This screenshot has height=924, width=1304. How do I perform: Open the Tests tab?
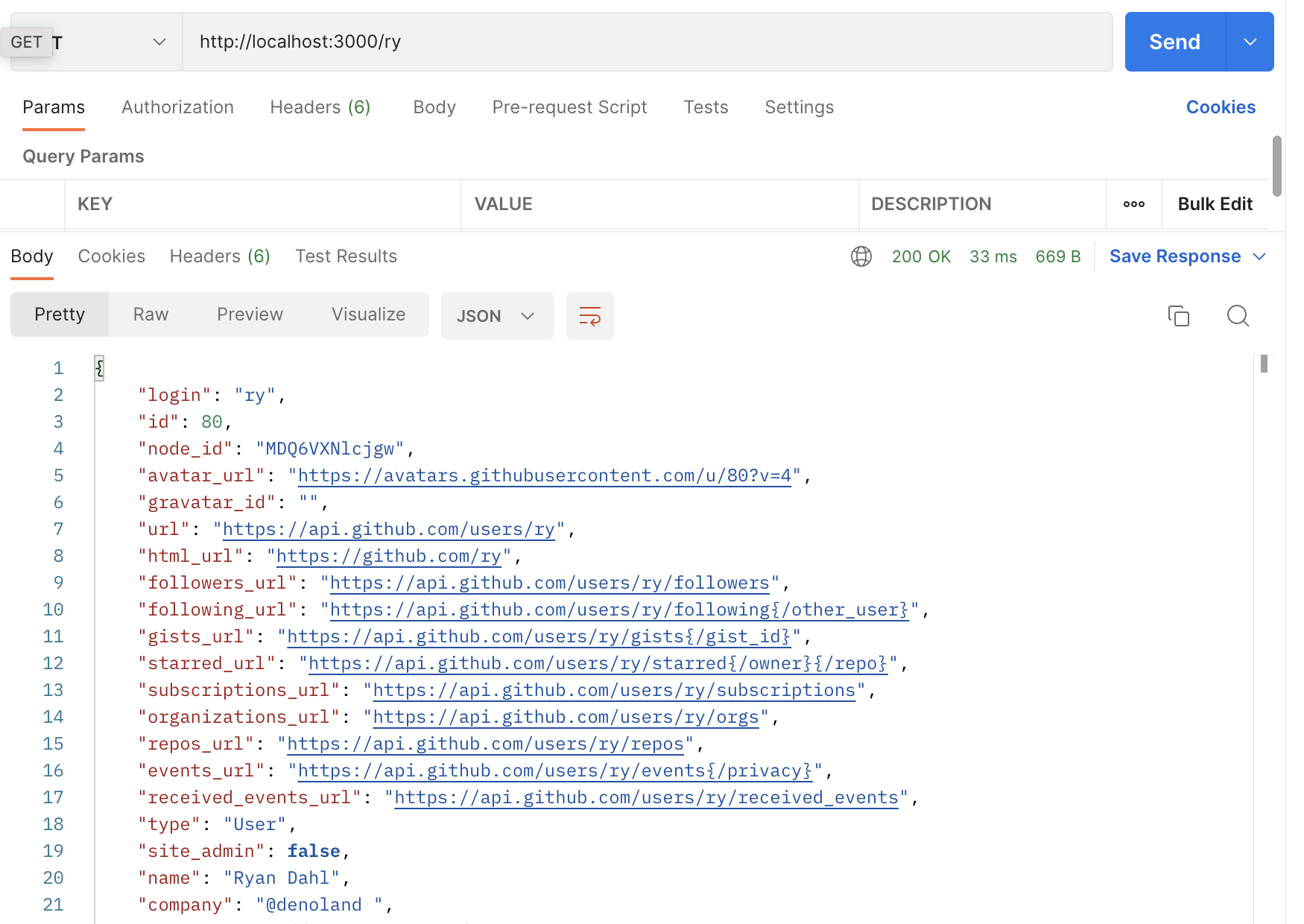point(706,107)
